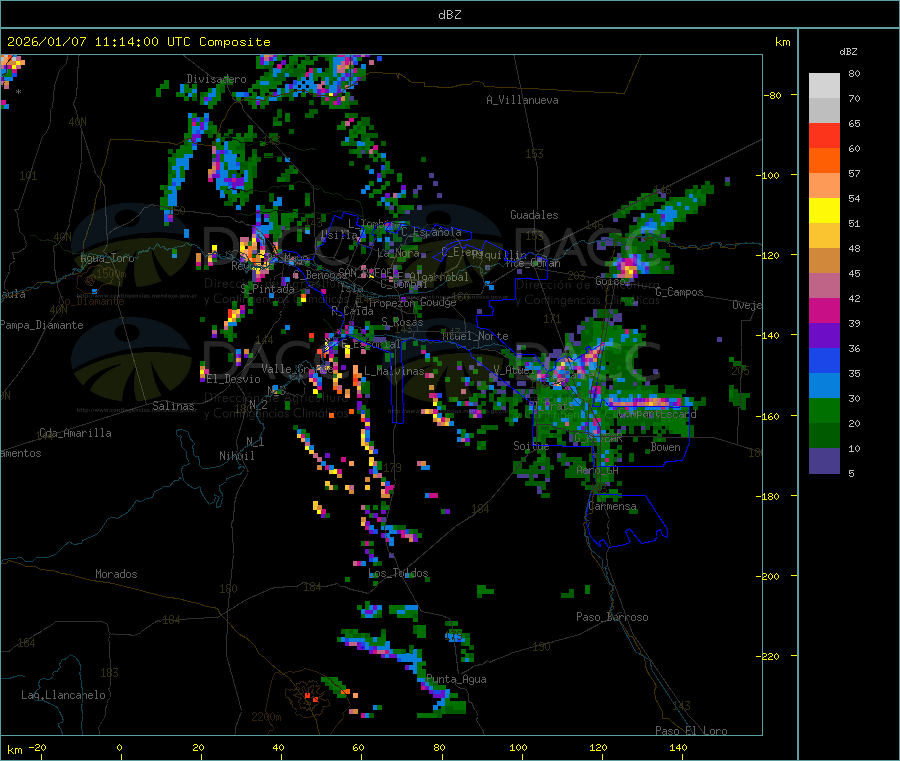Select the Nihuil label near the reservoir

pyautogui.click(x=236, y=456)
